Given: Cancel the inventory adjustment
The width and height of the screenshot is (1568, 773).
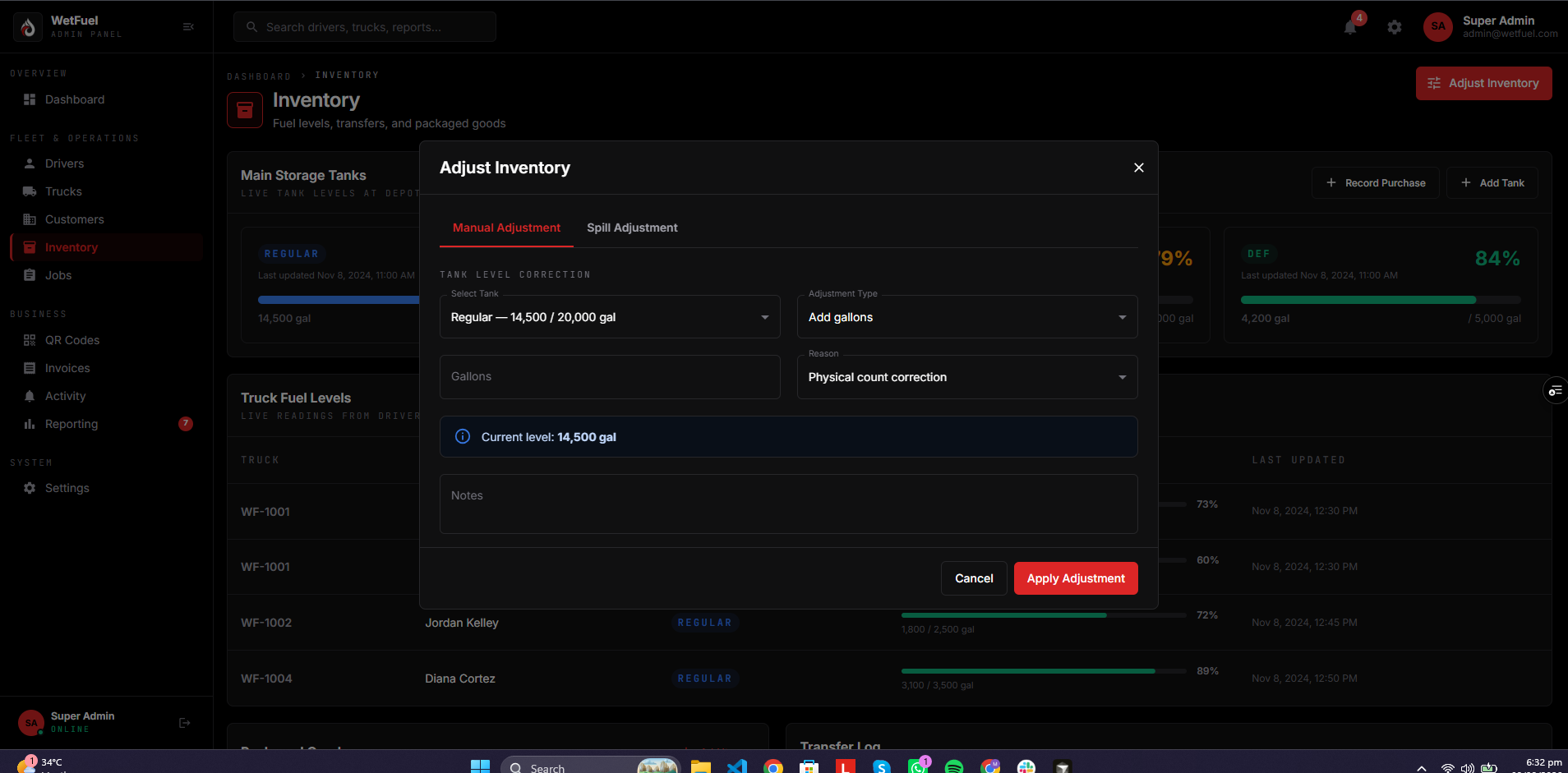Looking at the screenshot, I should tap(974, 578).
